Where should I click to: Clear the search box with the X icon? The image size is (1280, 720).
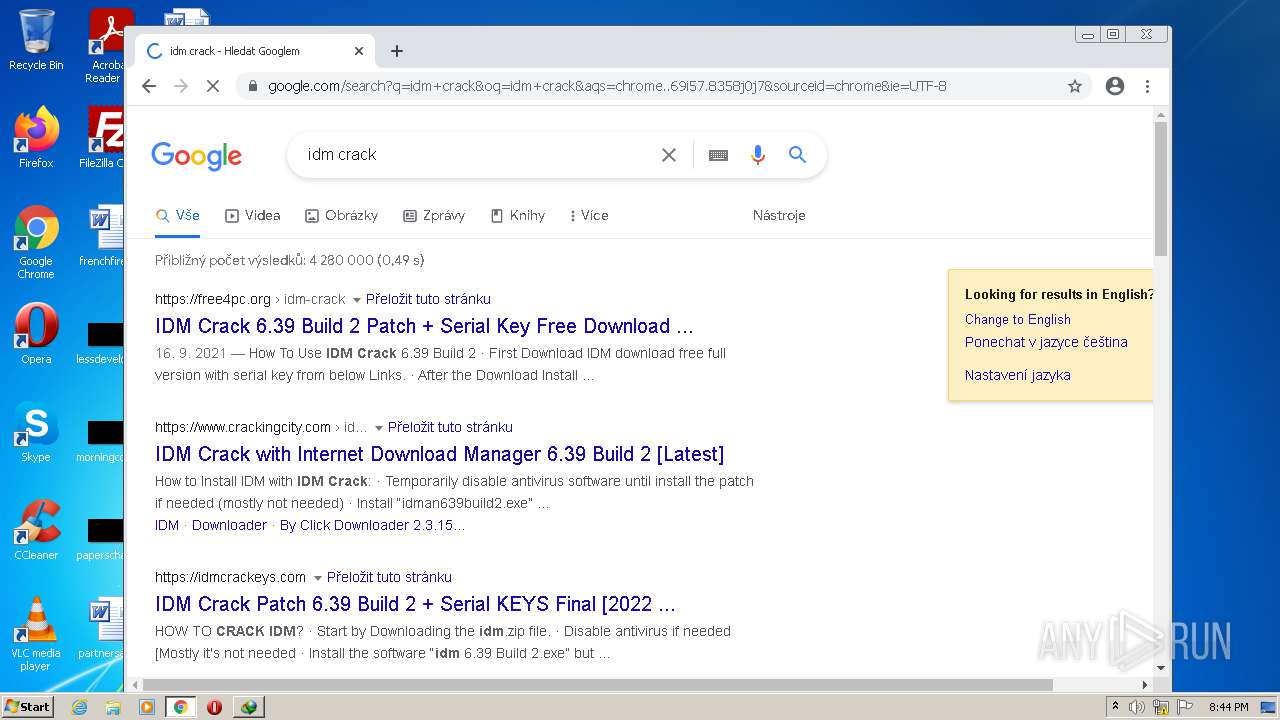[x=669, y=155]
